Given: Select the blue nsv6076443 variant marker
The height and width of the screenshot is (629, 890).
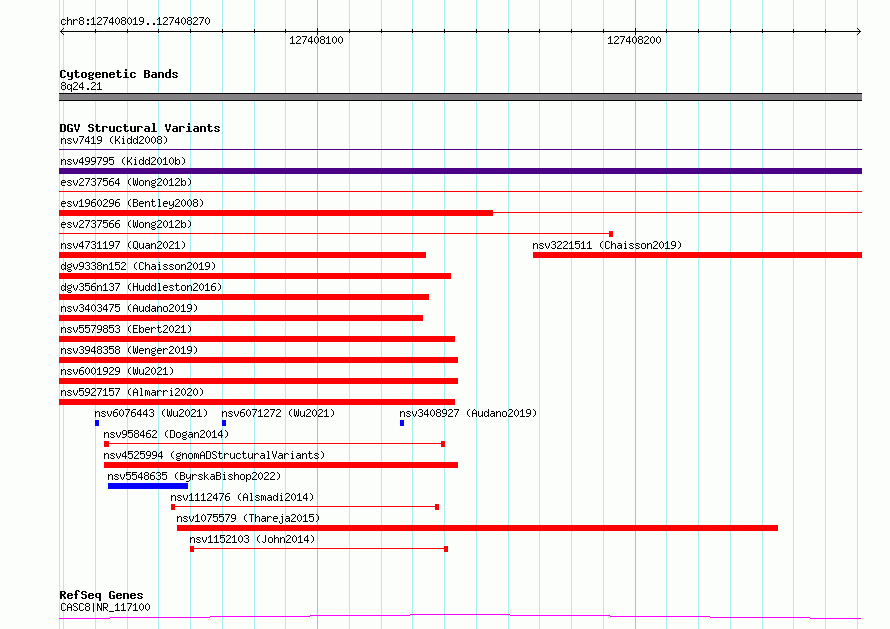Looking at the screenshot, I should pyautogui.click(x=97, y=423).
